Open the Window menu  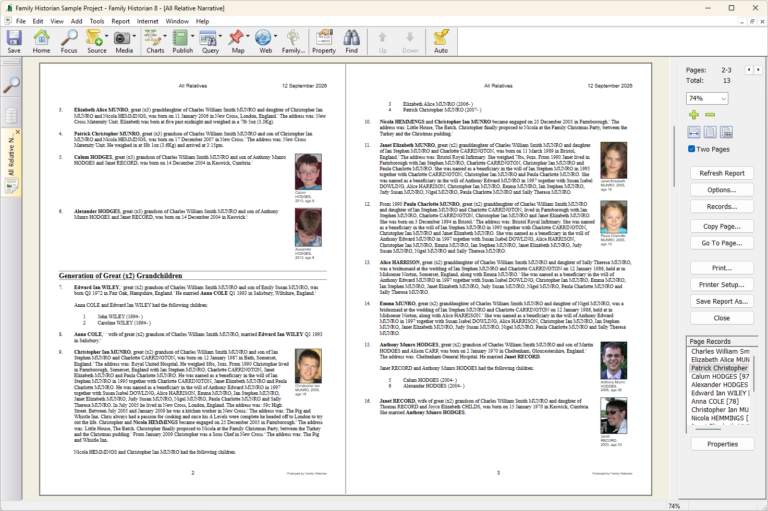coord(177,21)
